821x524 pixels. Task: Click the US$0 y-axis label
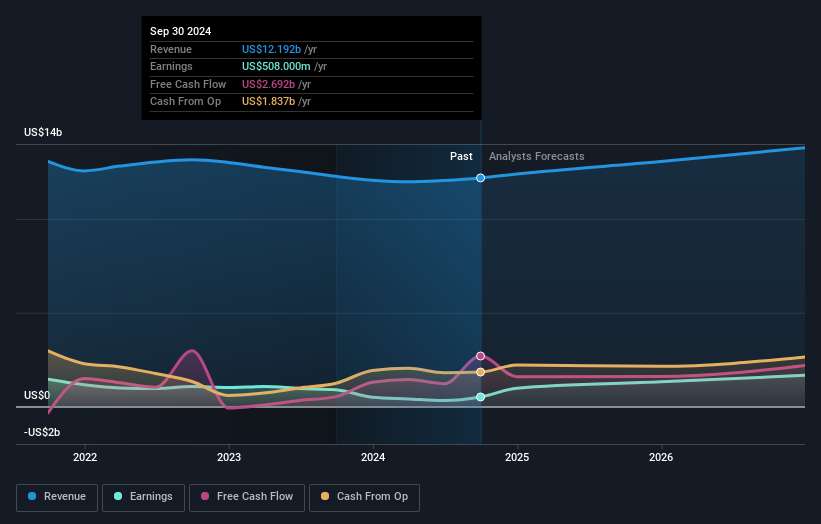pyautogui.click(x=37, y=395)
